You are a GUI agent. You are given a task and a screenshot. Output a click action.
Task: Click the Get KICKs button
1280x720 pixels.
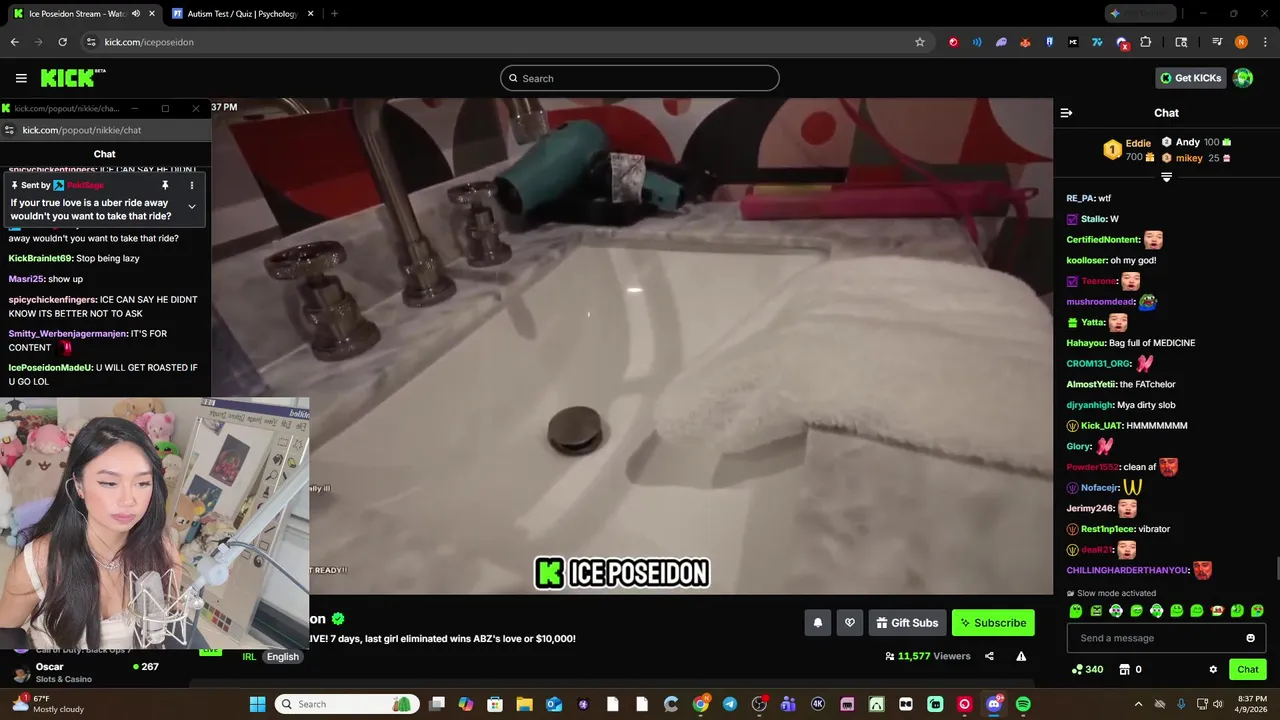coord(1190,78)
